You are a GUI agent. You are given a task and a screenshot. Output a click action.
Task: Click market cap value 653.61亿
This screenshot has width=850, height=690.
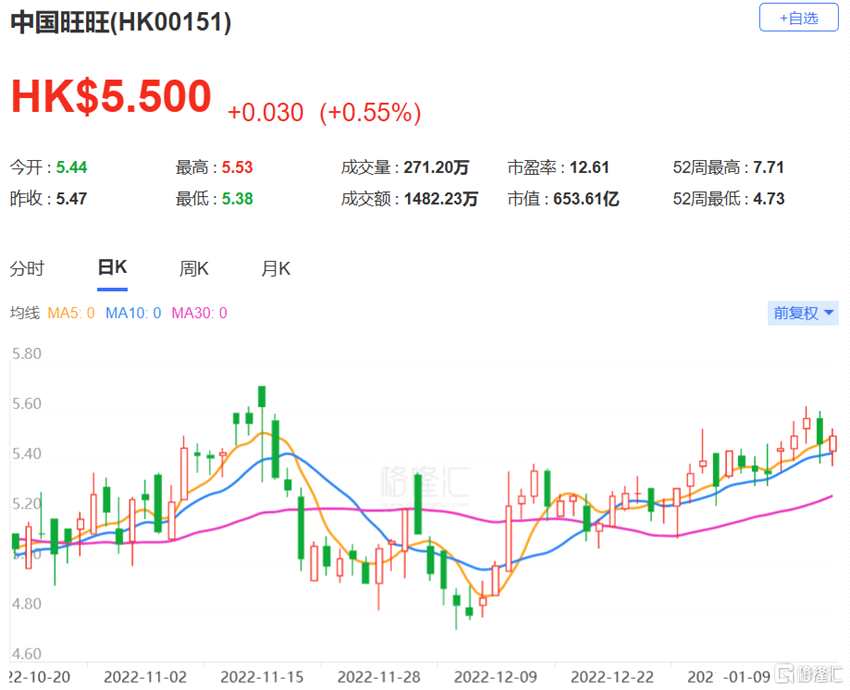[x=586, y=198]
